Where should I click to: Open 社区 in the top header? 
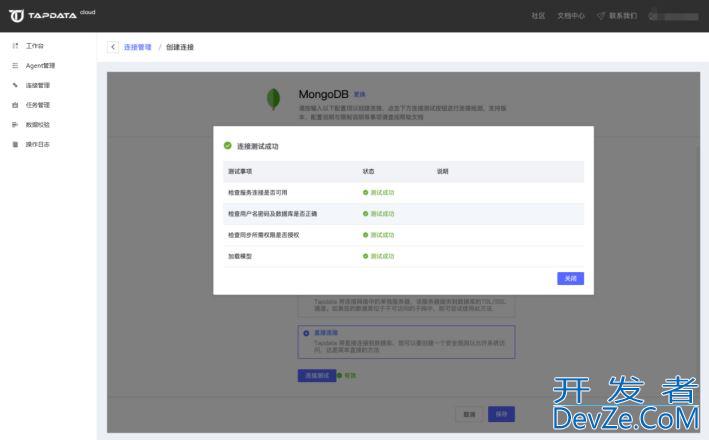click(538, 16)
